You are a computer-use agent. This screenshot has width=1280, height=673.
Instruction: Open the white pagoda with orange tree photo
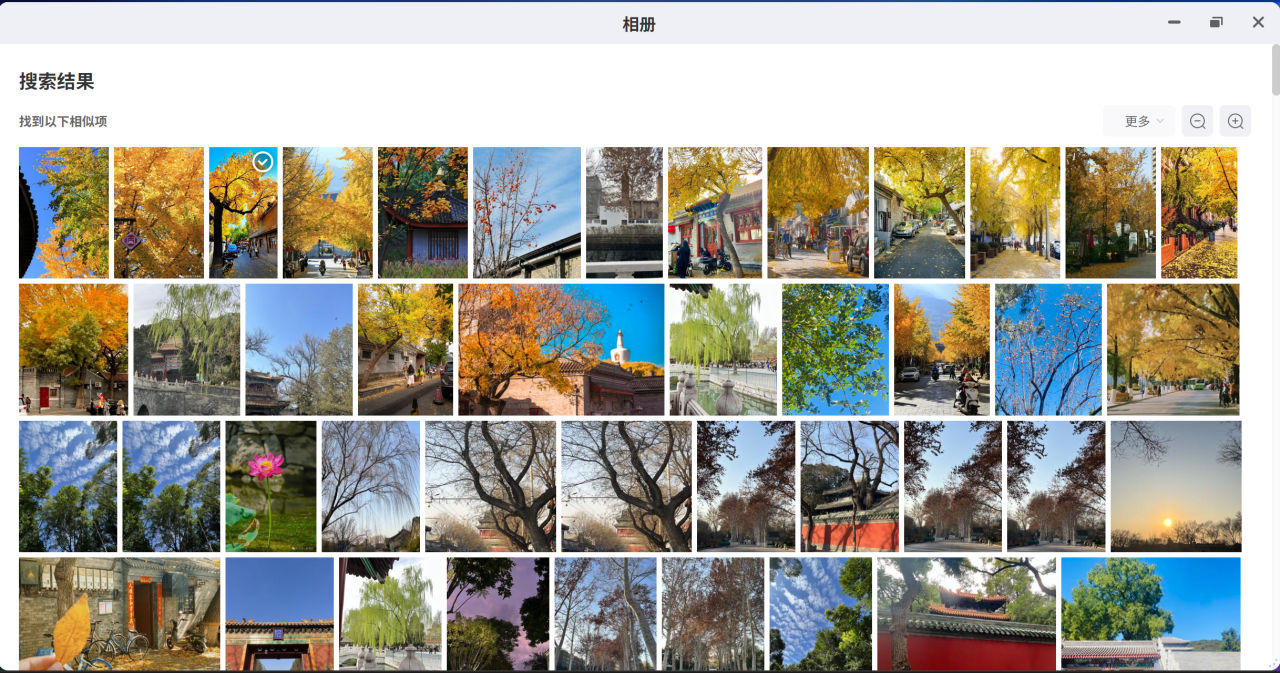pos(561,349)
